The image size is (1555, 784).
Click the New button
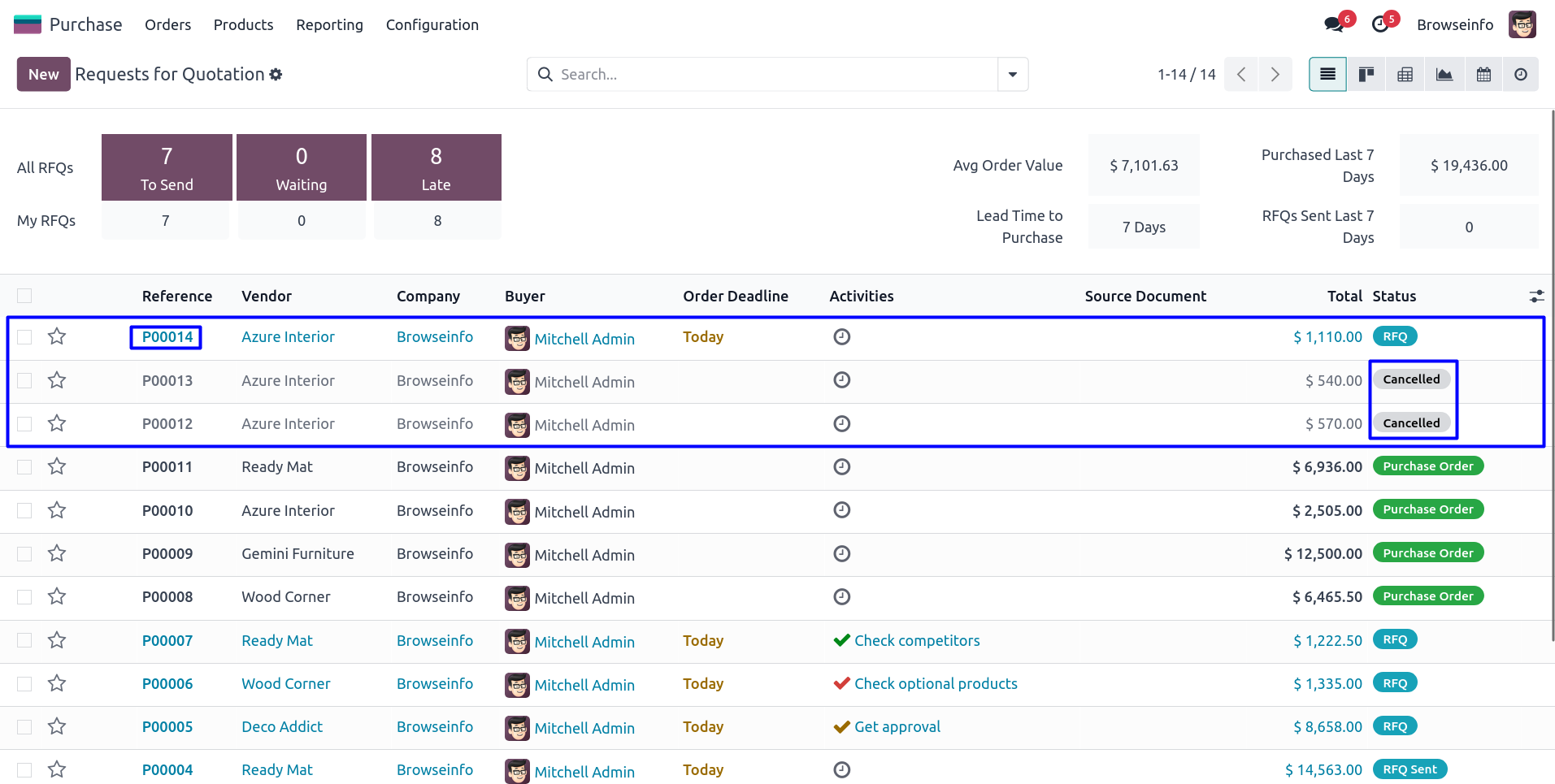pos(44,75)
